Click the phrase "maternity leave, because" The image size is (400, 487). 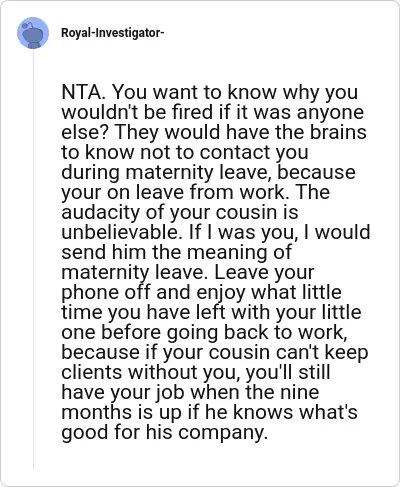pyautogui.click(x=241, y=172)
